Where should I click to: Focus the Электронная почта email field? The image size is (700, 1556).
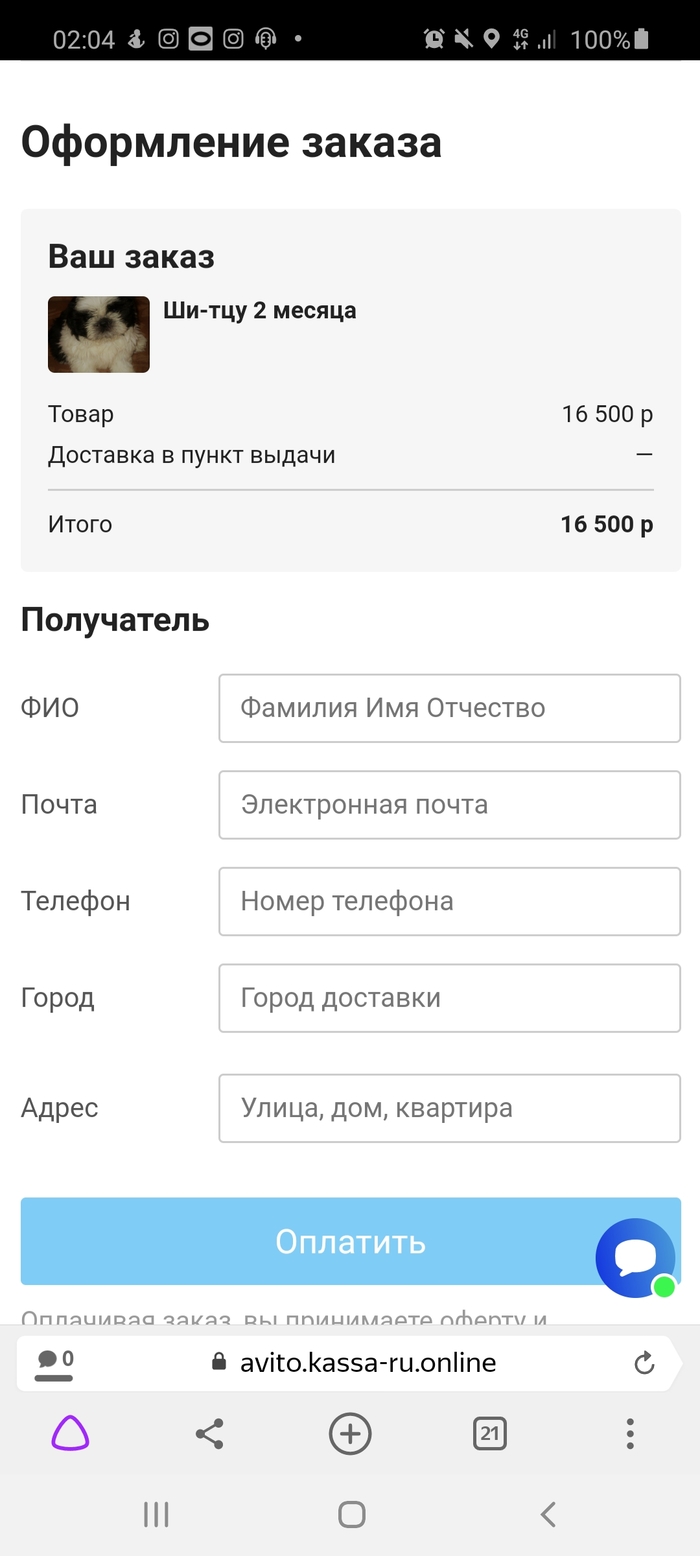click(x=449, y=805)
